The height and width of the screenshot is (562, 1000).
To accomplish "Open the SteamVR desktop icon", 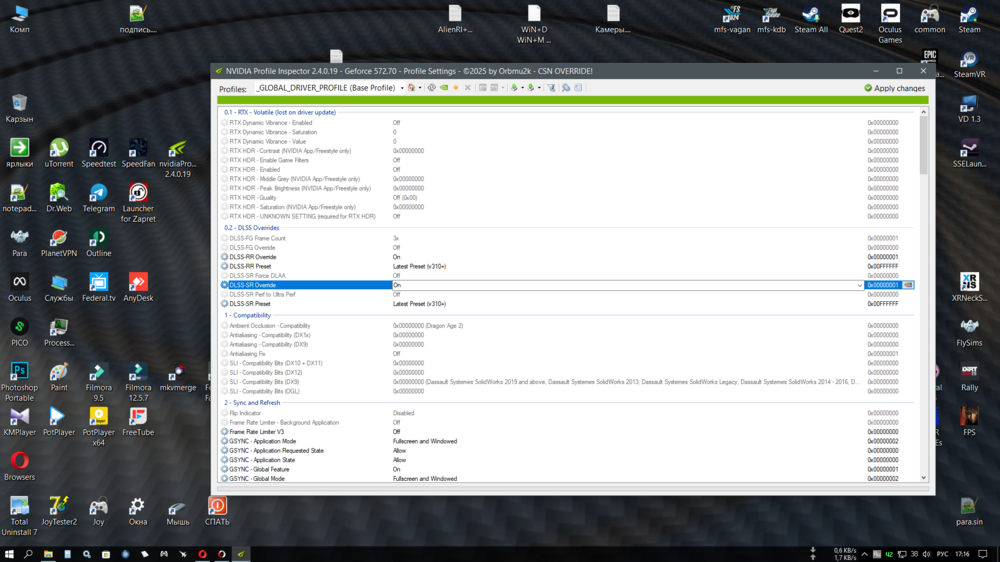I will click(x=969, y=64).
